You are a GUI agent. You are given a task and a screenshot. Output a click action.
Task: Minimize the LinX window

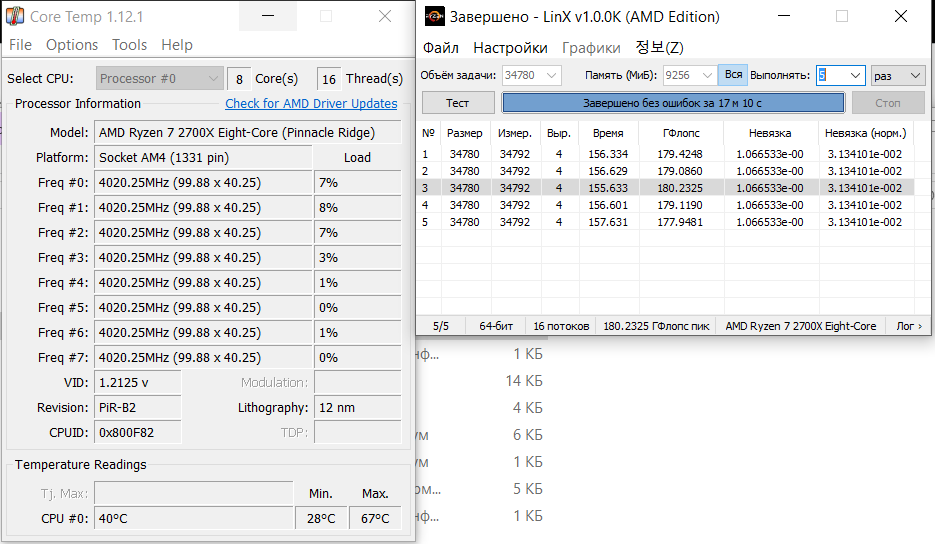click(784, 16)
